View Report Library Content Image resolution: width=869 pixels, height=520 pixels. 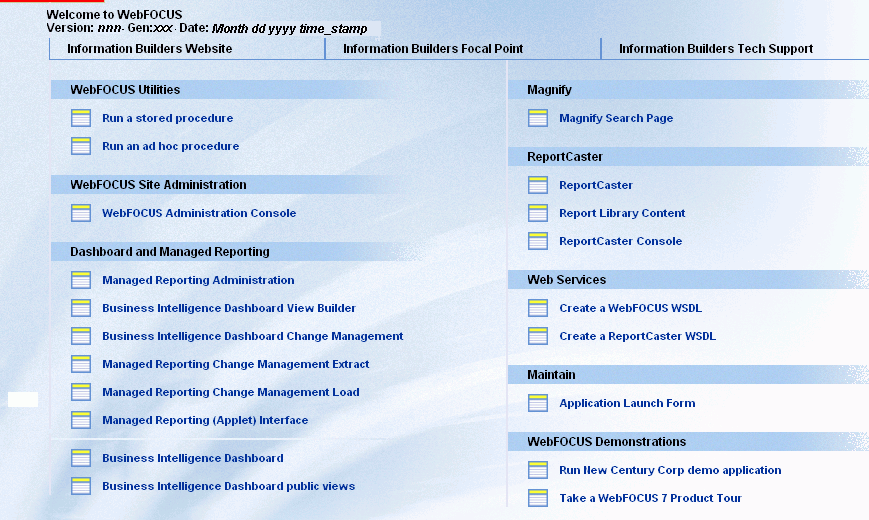pos(622,213)
